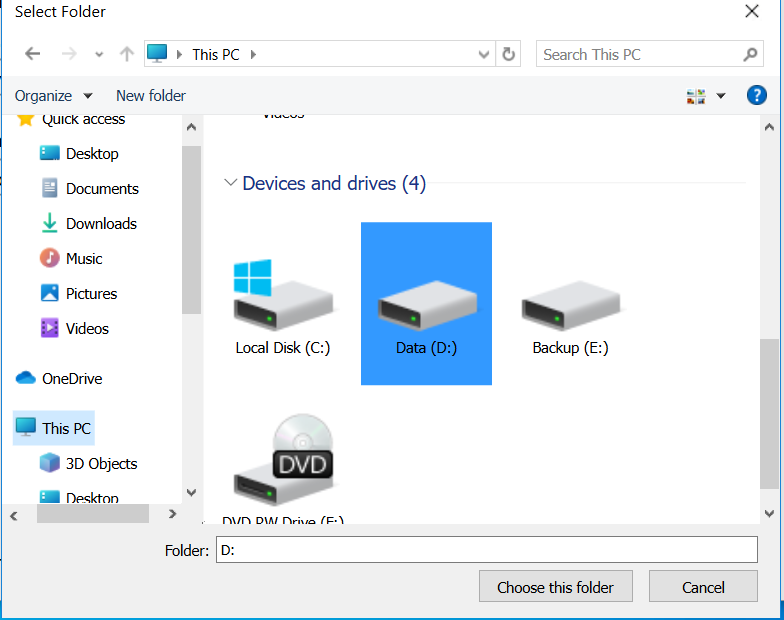This screenshot has width=784, height=620.
Task: Open the view options dropdown arrow
Action: click(x=721, y=96)
